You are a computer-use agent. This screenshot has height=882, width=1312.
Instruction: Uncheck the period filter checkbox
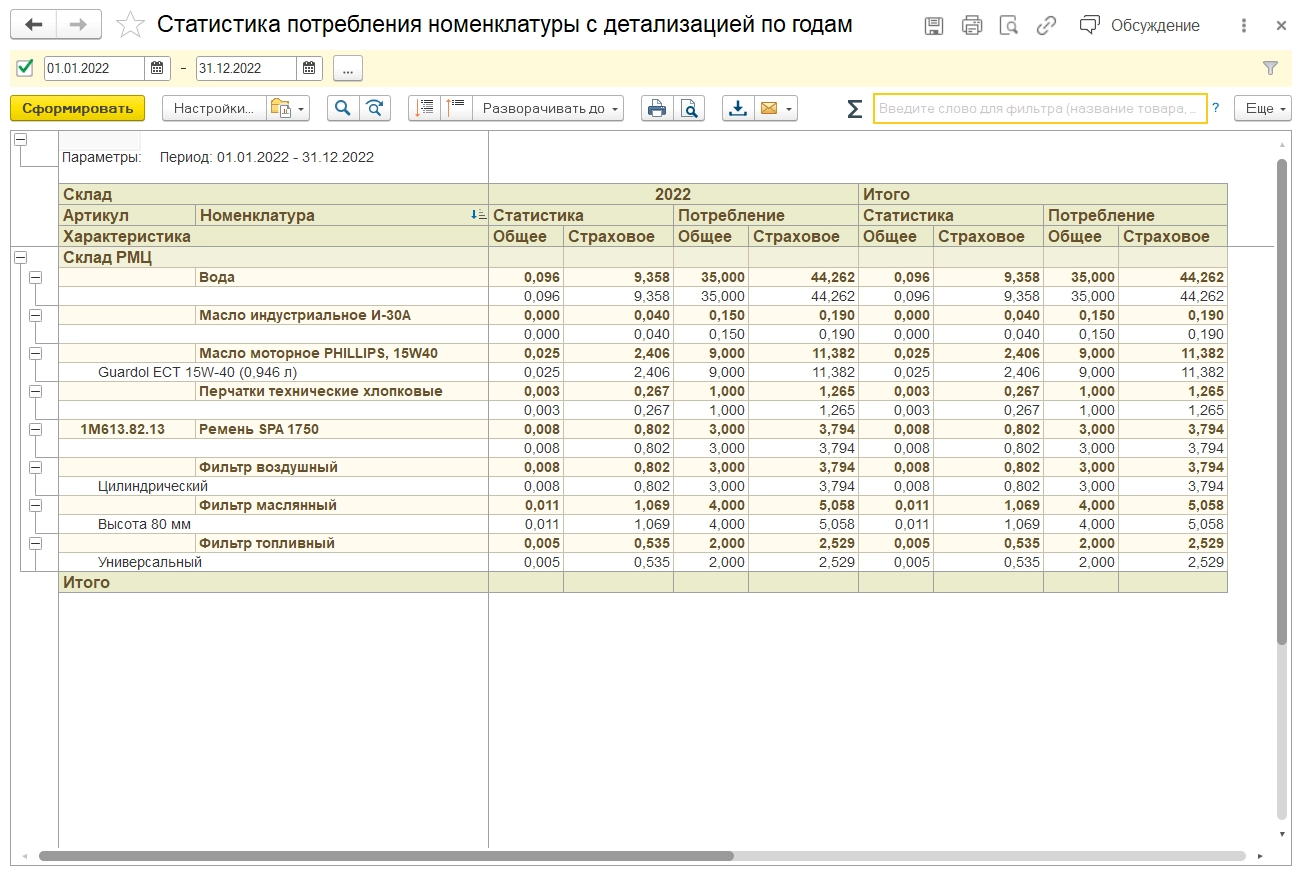[x=26, y=68]
